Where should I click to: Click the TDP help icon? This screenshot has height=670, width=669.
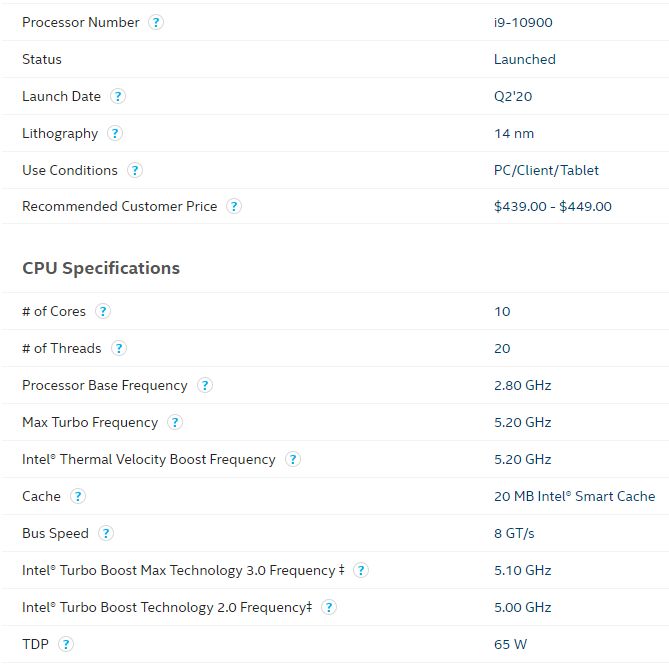point(66,644)
